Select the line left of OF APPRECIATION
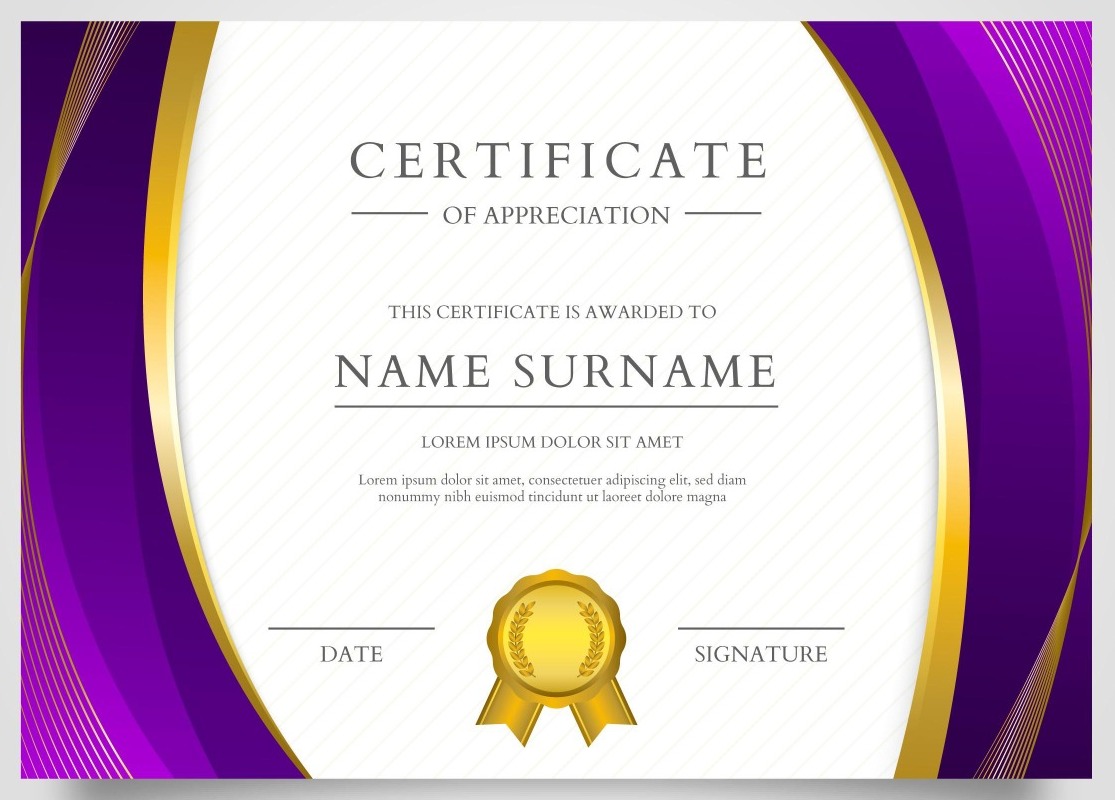 389,213
